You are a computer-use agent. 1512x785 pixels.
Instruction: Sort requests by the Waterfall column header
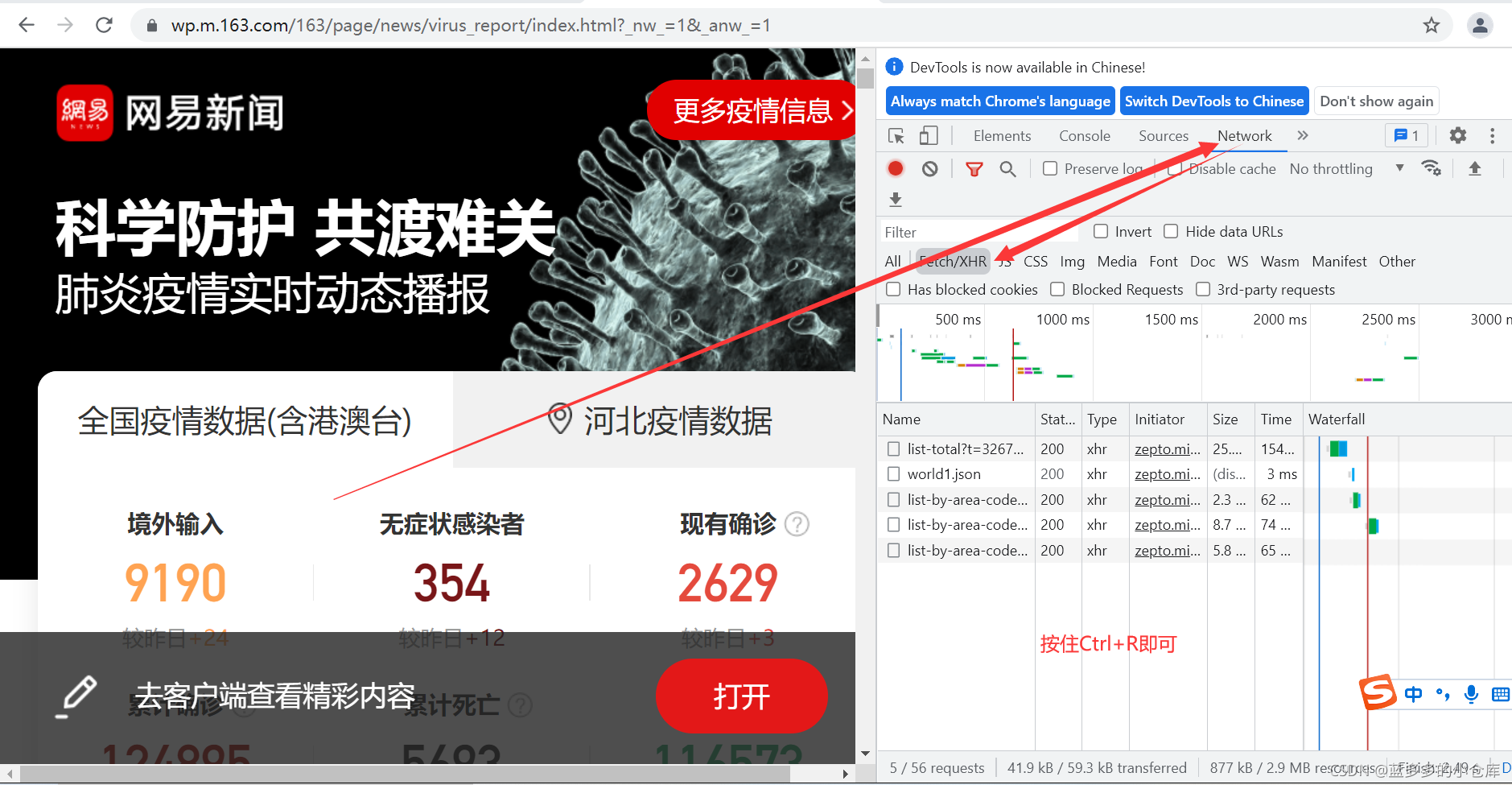pos(1407,419)
